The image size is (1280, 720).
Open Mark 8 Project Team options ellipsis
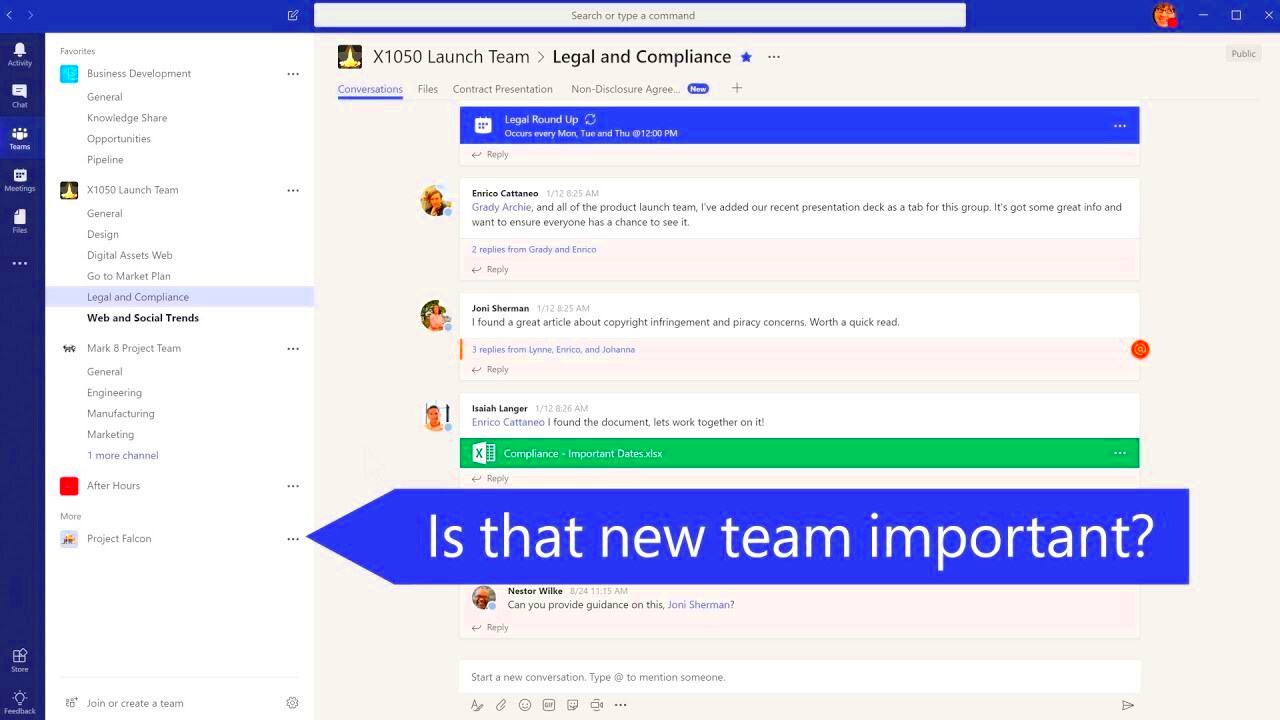point(293,349)
